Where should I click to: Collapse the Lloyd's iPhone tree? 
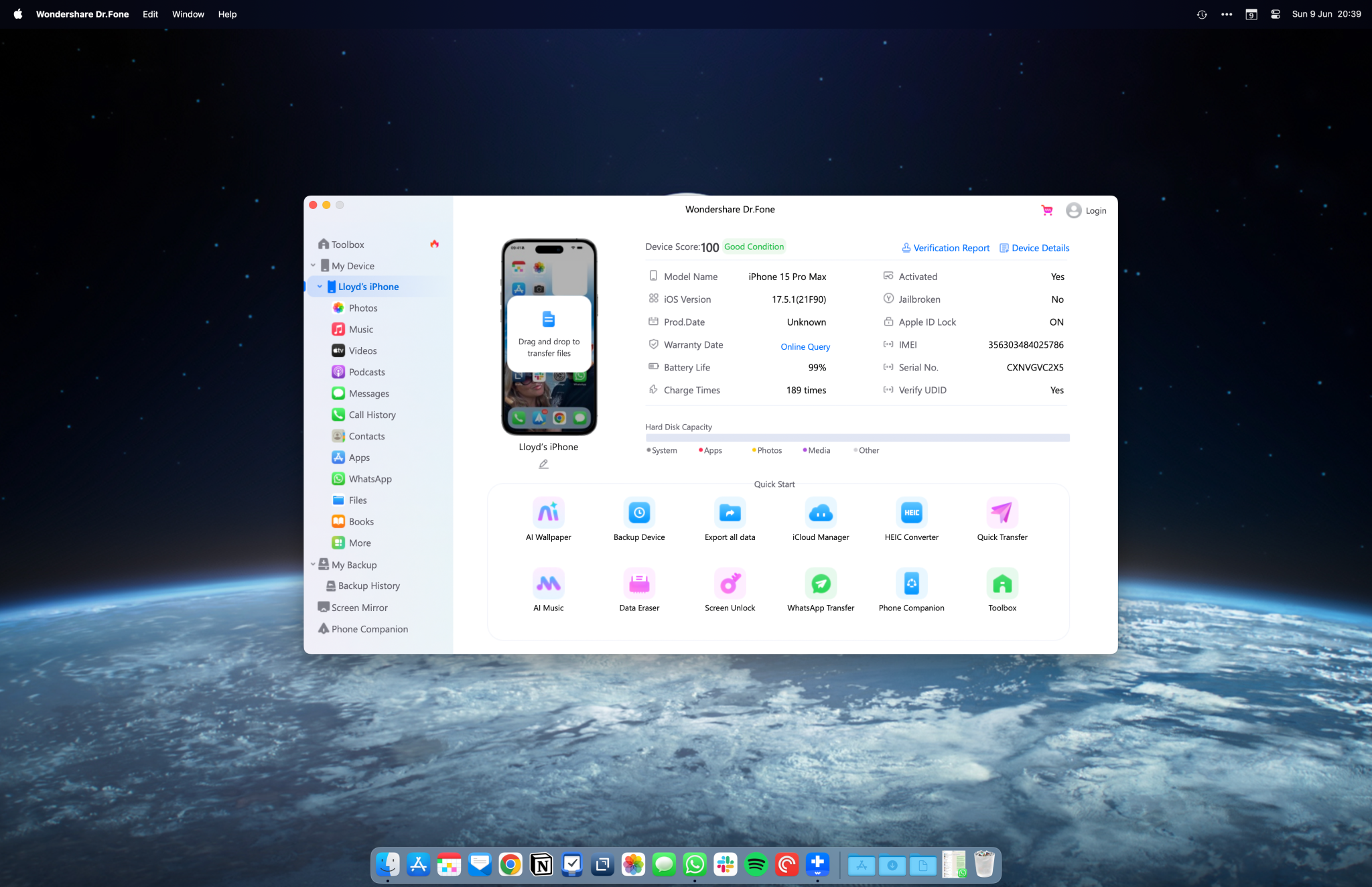tap(320, 286)
